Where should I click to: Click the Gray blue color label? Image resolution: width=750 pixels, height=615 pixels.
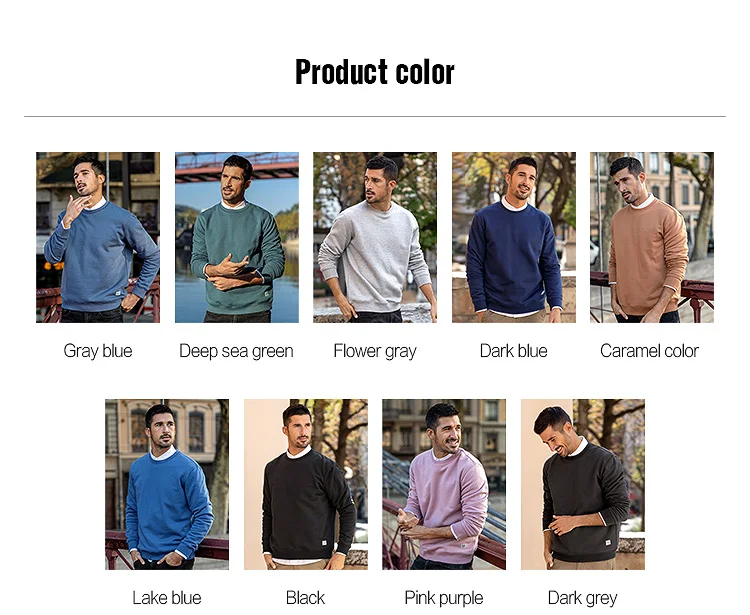pos(98,351)
